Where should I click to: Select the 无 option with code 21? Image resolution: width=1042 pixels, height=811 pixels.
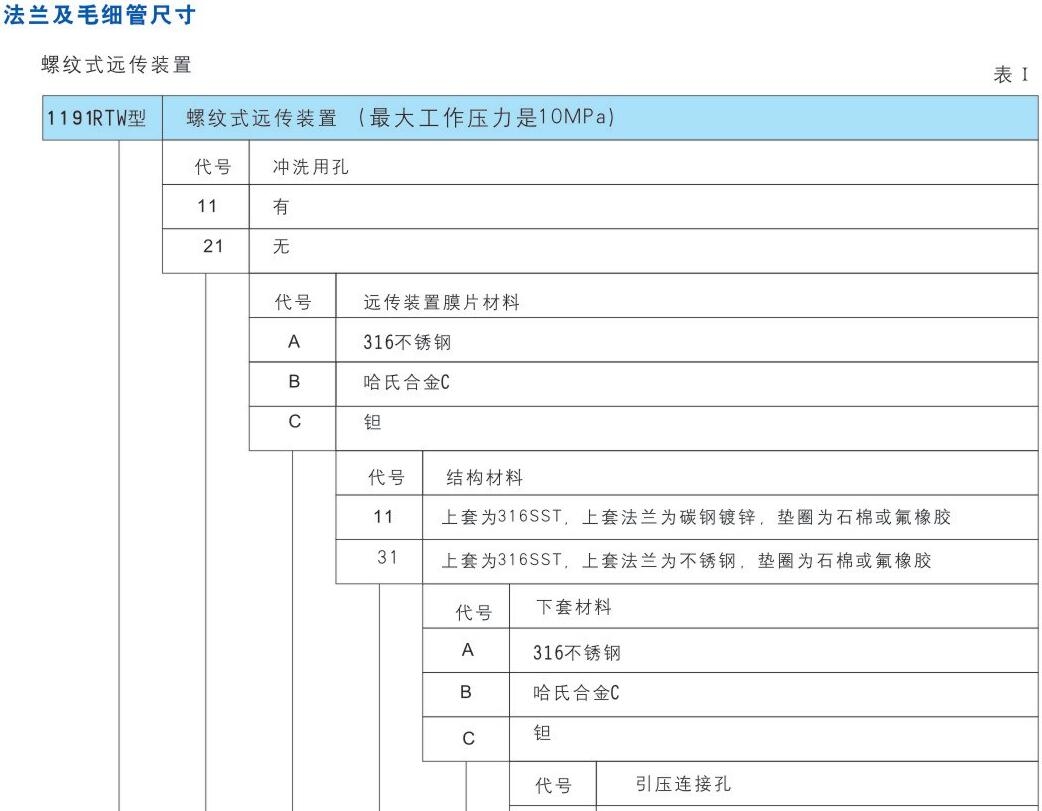tap(281, 247)
